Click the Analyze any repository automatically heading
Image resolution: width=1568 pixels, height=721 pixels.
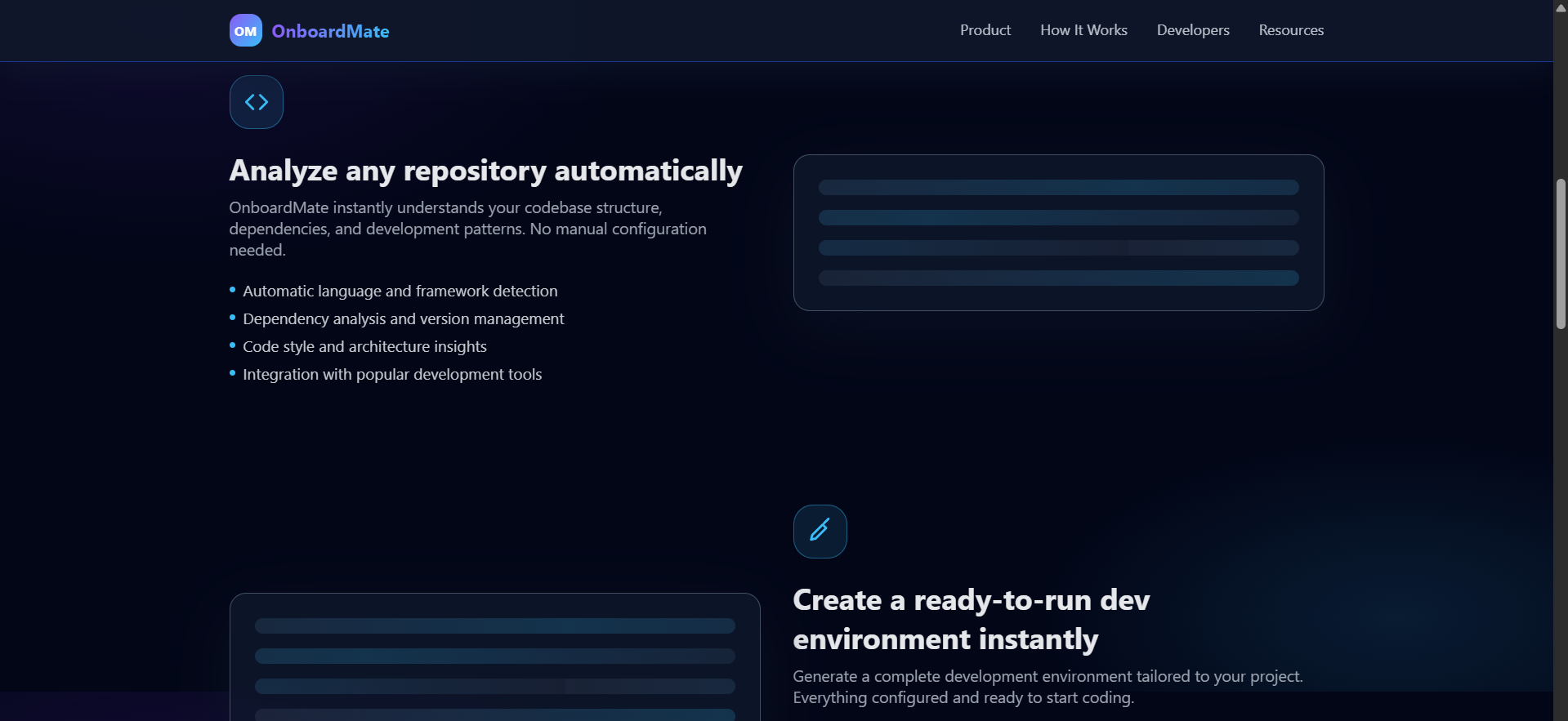click(486, 171)
